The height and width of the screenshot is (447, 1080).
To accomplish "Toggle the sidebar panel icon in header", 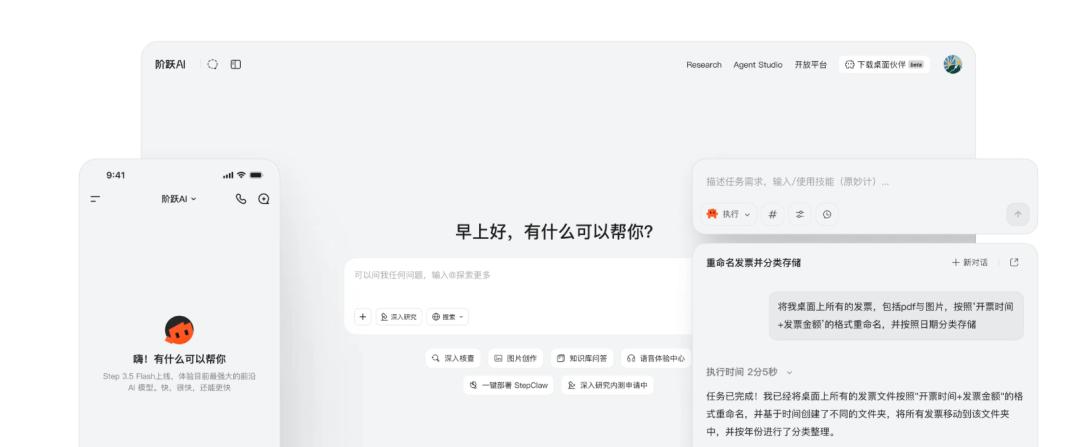I will coord(236,64).
